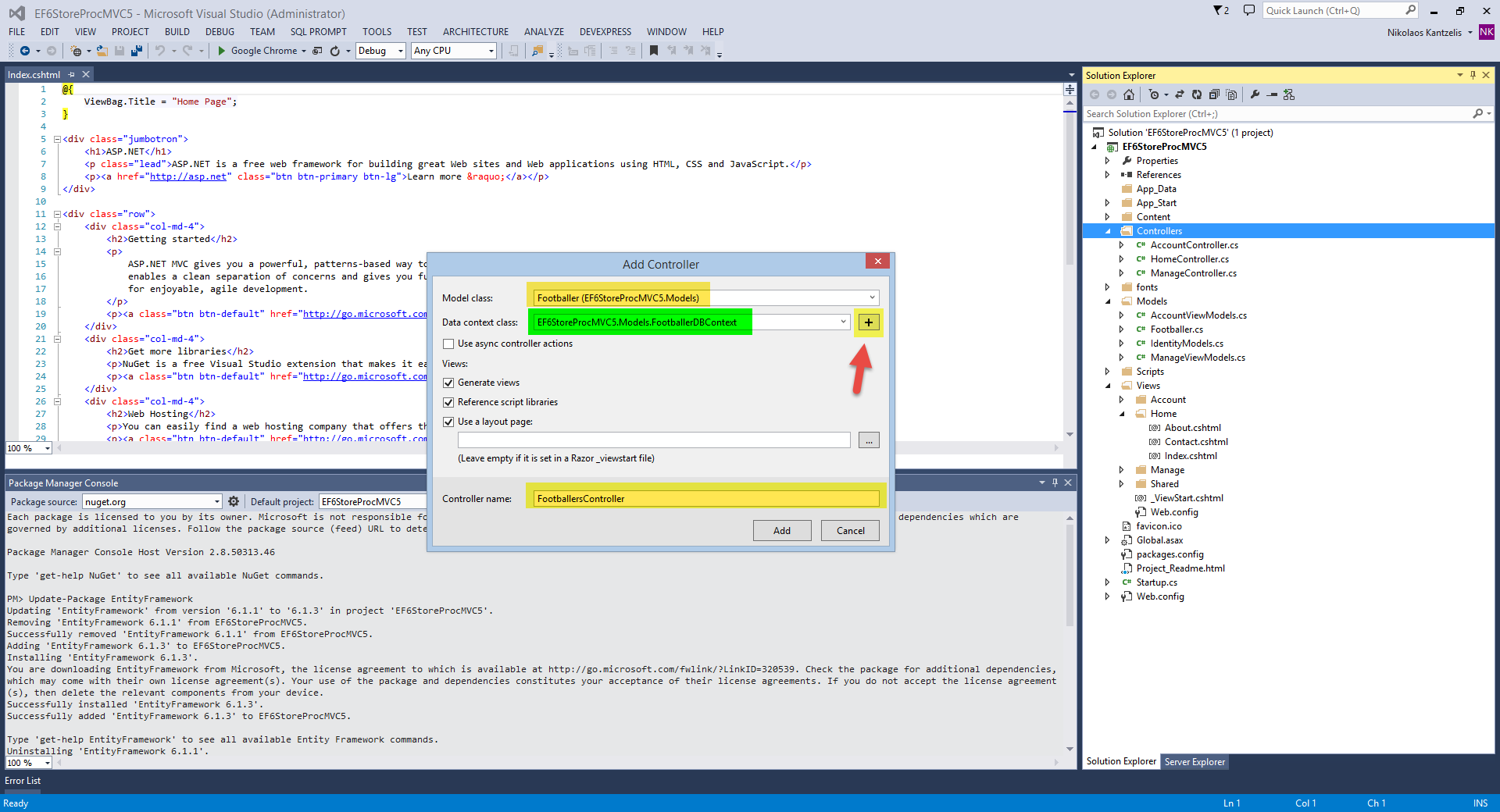Click the Error List tab at bottom
This screenshot has width=1500, height=812.
(x=23, y=781)
